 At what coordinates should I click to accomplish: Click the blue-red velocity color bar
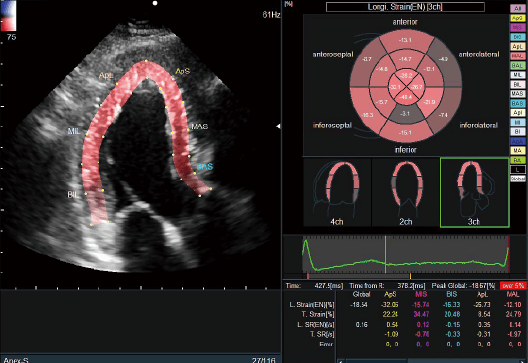pyautogui.click(x=8, y=15)
